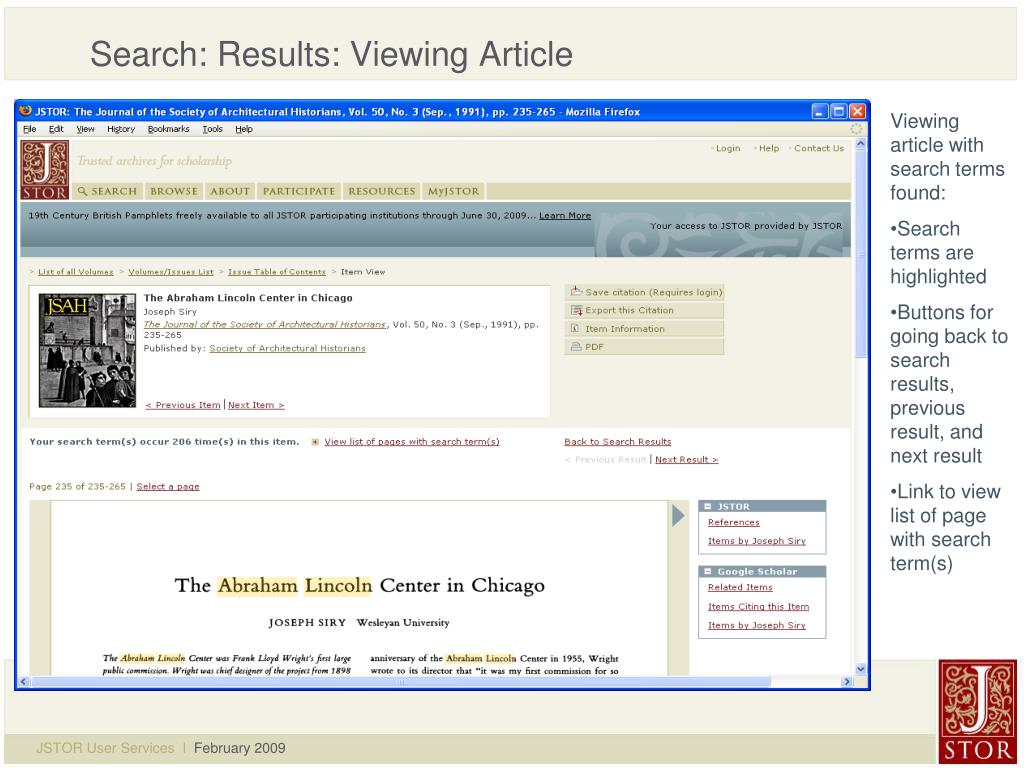Viewport: 1024px width, 768px height.
Task: Click the Item Information icon
Action: pos(575,328)
